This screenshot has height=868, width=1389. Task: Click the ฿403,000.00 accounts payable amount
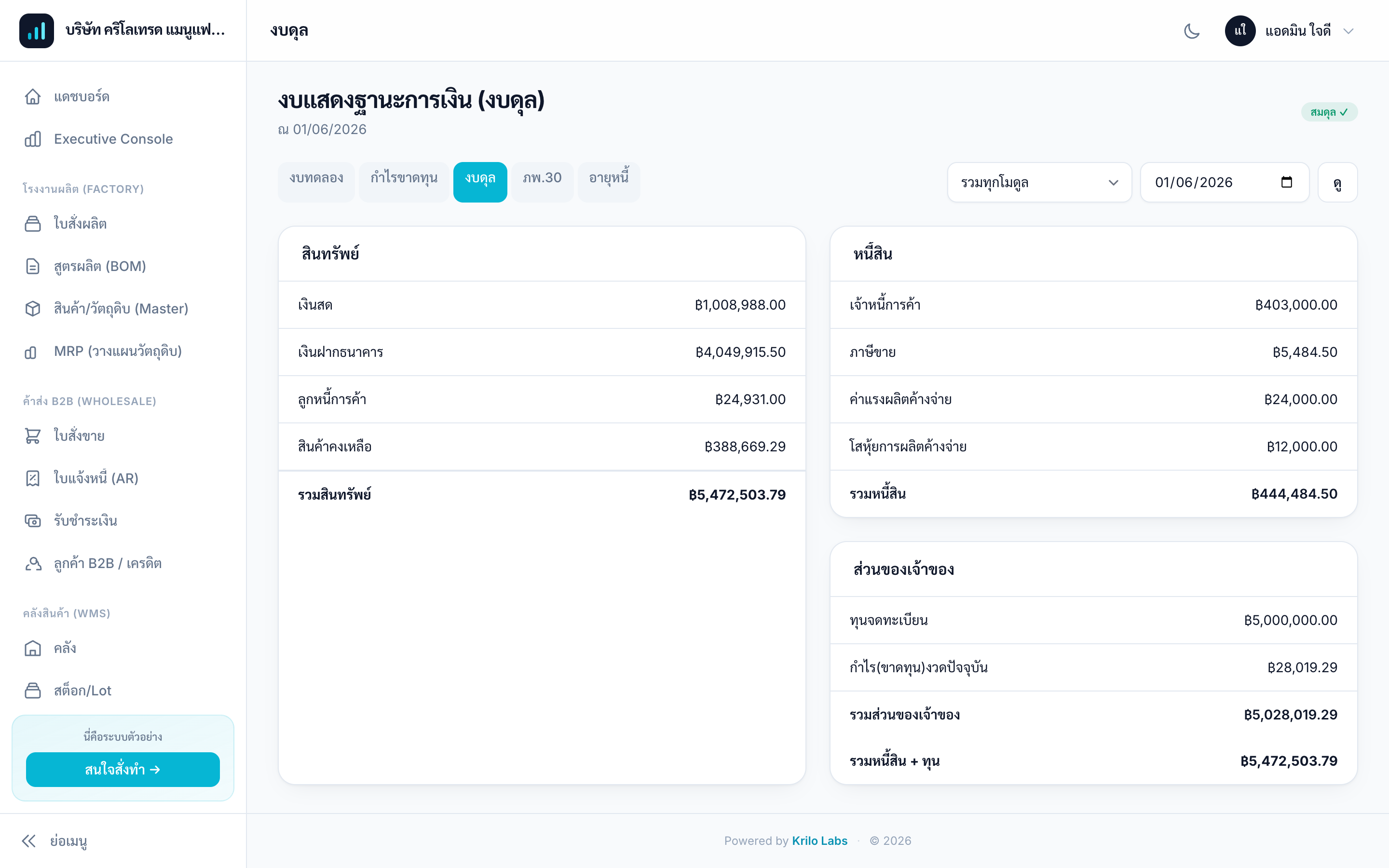tap(1295, 305)
